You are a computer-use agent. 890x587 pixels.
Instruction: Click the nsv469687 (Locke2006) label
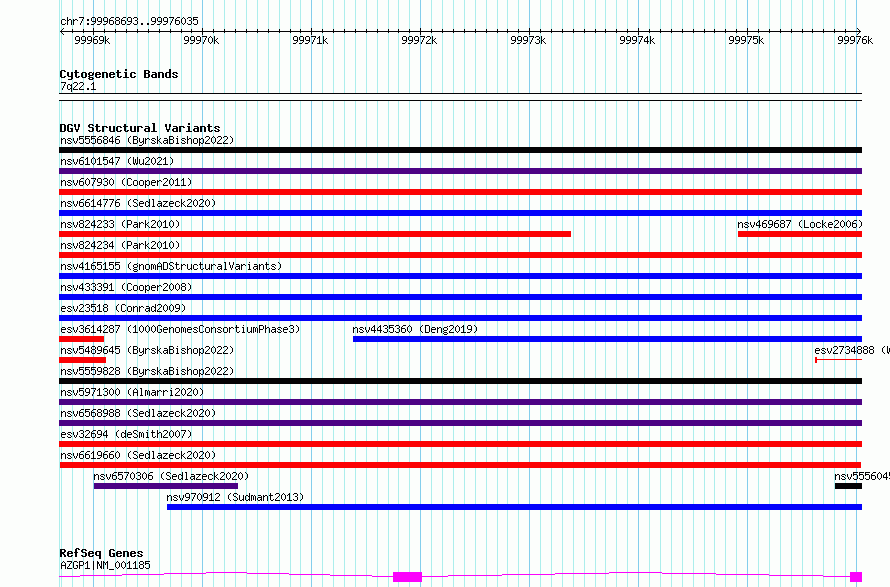[800, 224]
